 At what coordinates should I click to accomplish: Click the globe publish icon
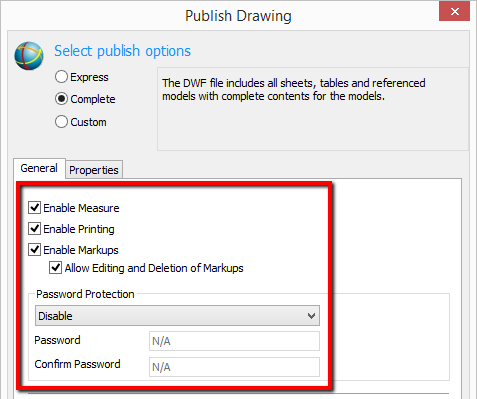[x=29, y=56]
